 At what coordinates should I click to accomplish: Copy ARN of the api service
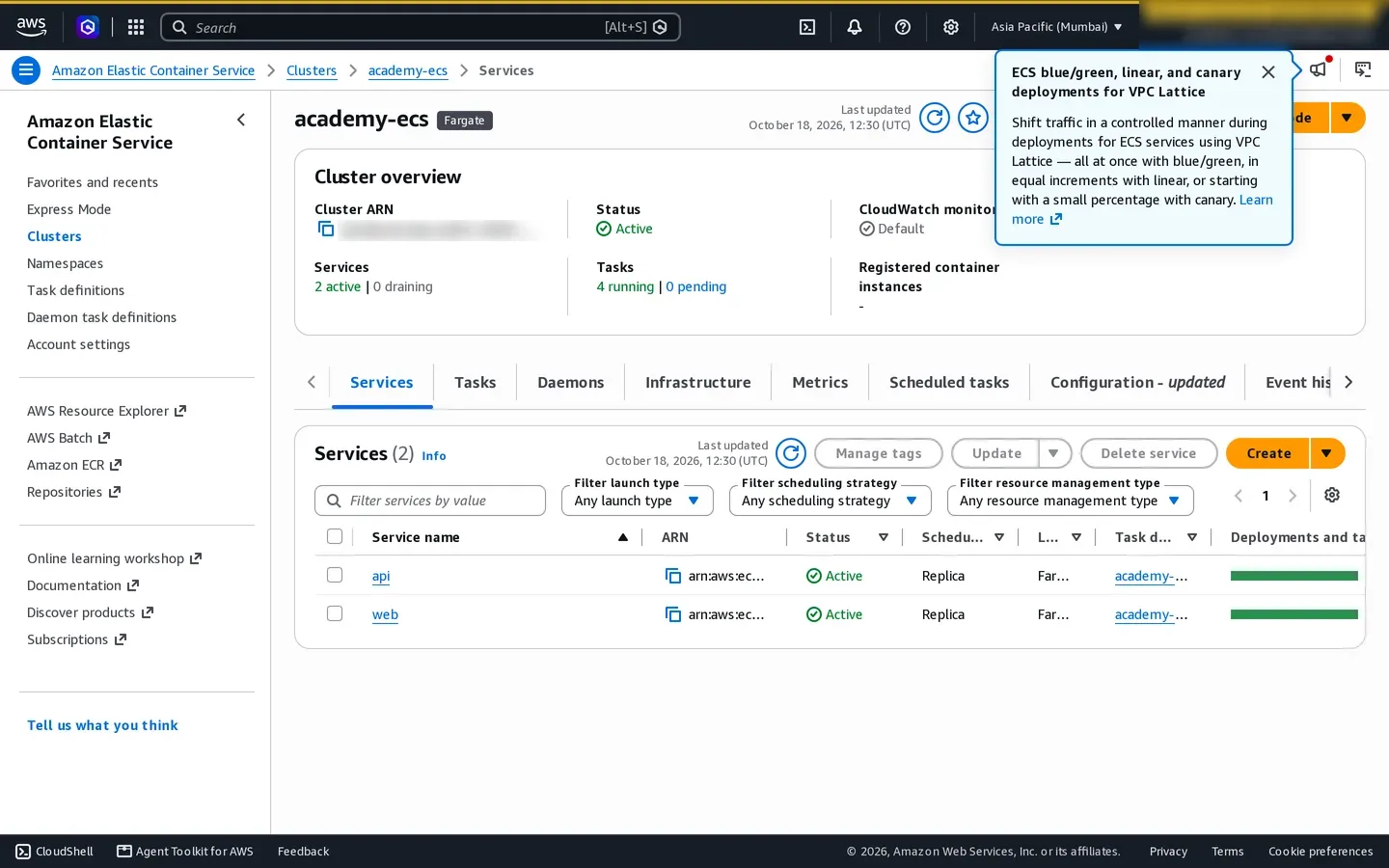coord(673,576)
